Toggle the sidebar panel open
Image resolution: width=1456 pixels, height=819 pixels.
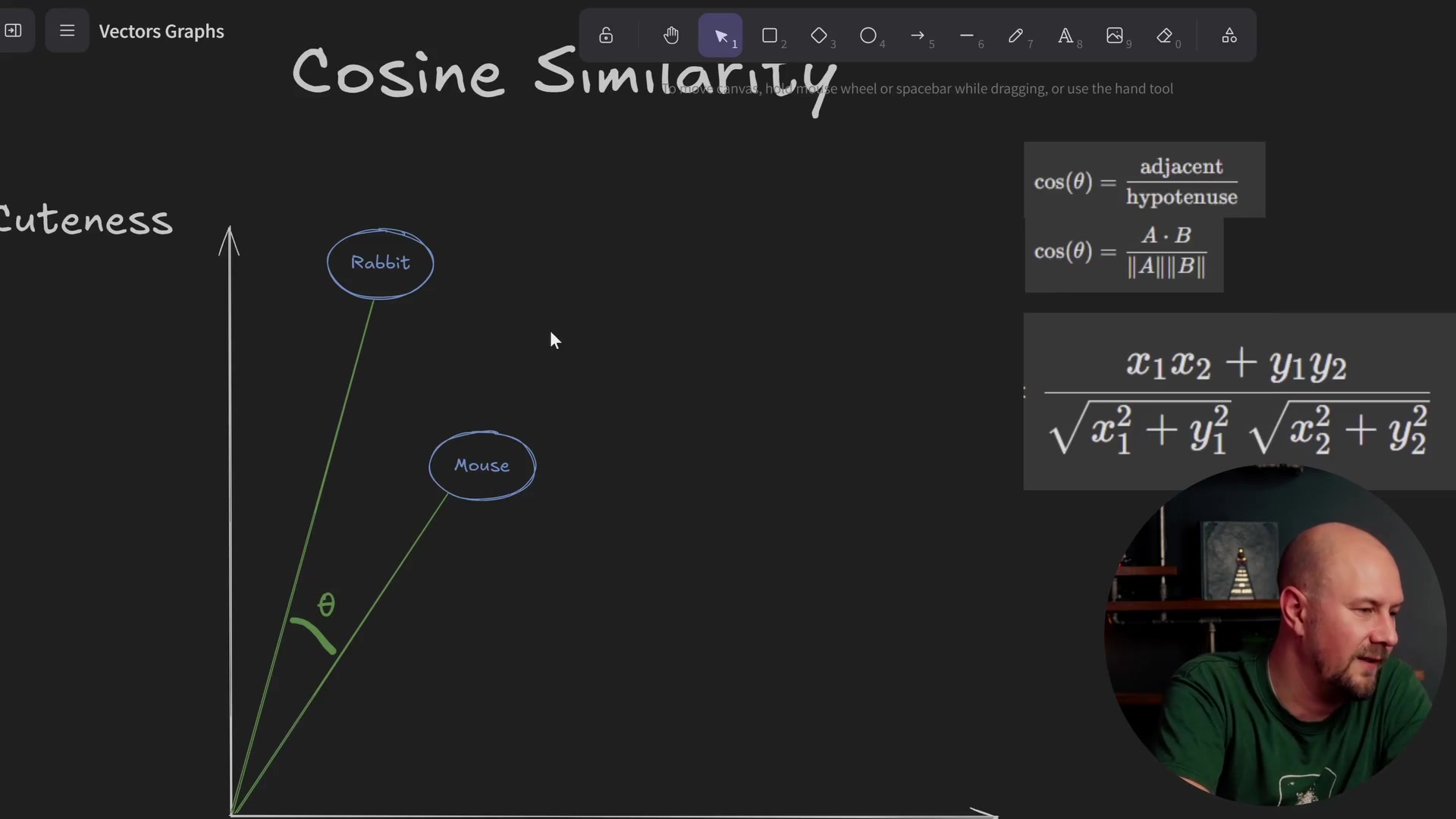pos(15,31)
